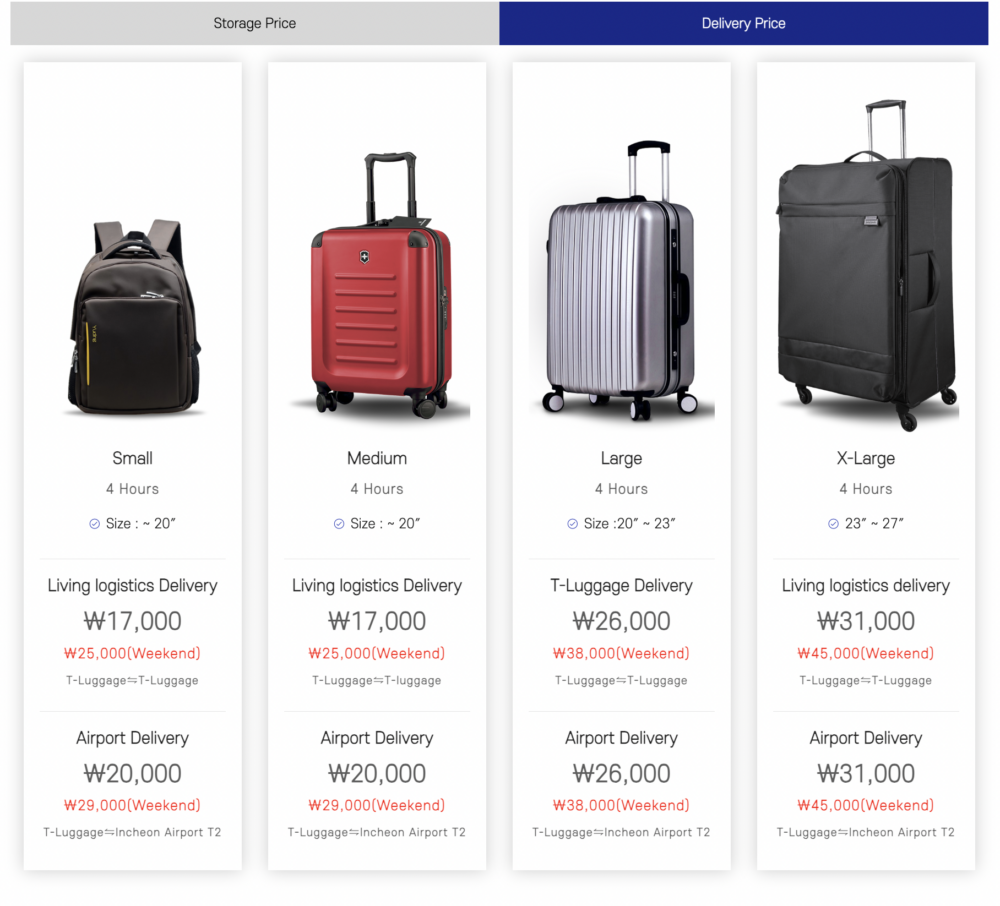This screenshot has width=1000, height=906.
Task: Click the Medium heading
Action: coord(377,458)
